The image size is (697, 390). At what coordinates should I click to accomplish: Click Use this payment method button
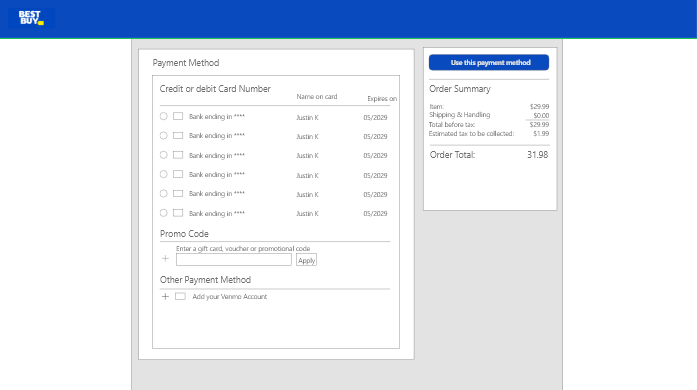pyautogui.click(x=489, y=63)
